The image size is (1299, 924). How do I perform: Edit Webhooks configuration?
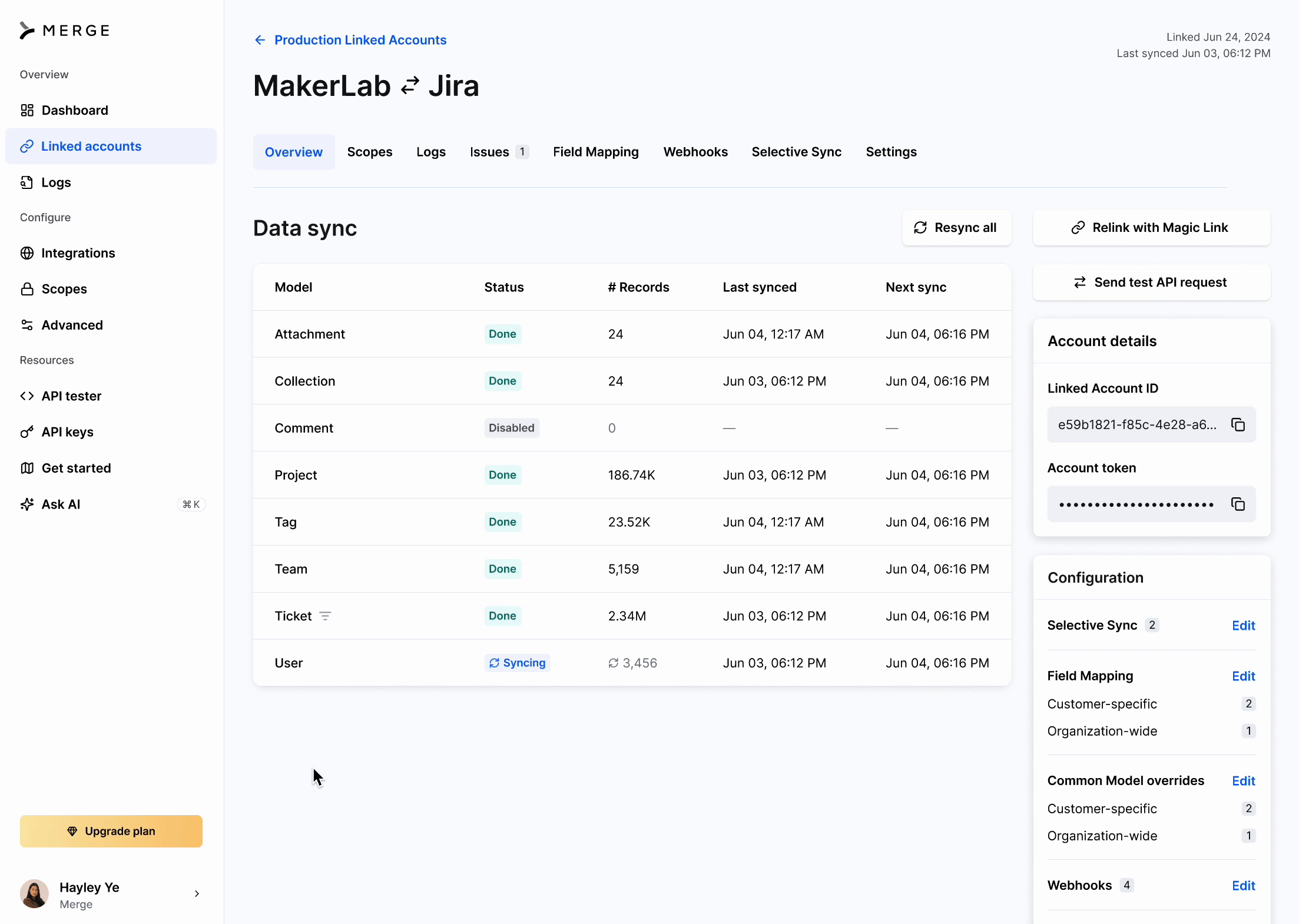[x=1244, y=886]
